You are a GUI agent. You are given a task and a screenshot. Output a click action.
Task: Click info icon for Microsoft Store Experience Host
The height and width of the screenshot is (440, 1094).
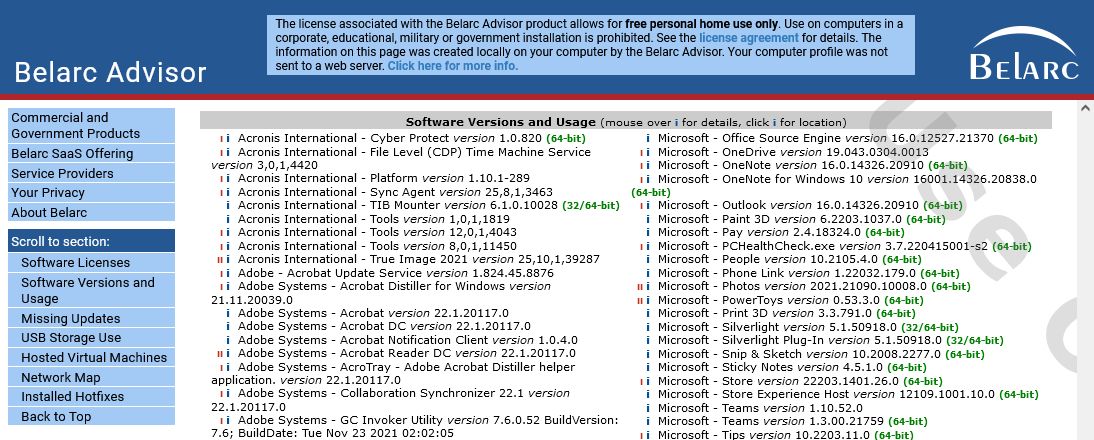pyautogui.click(x=647, y=394)
